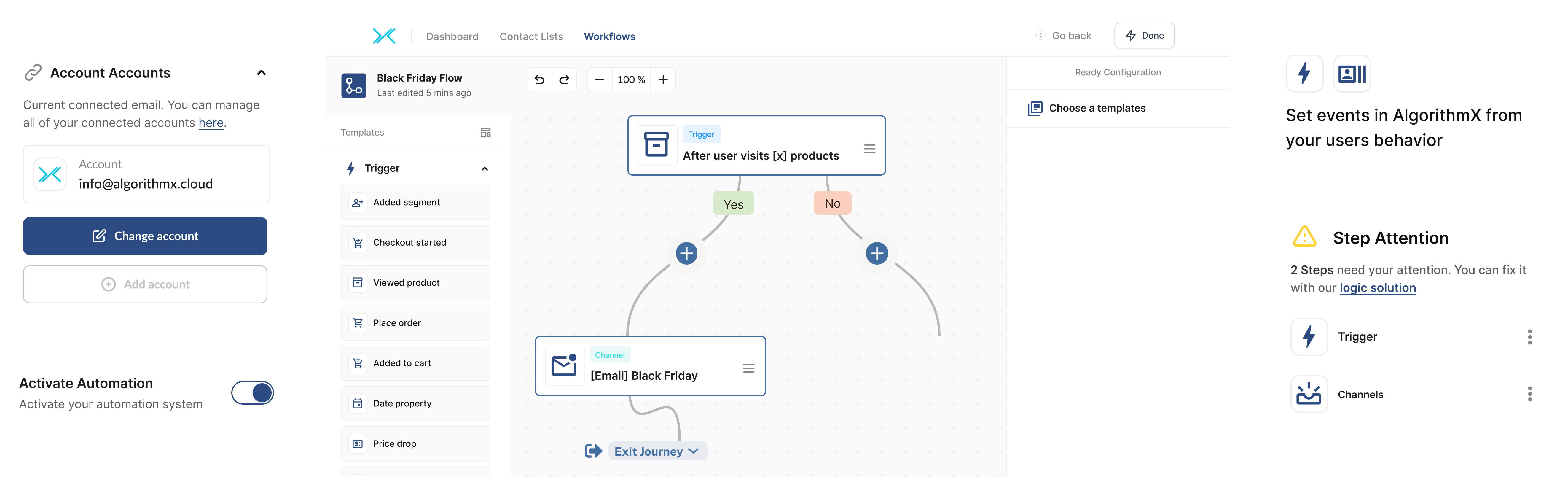Click the redo arrow icon
Screen dimensions: 1568x477
tap(564, 80)
